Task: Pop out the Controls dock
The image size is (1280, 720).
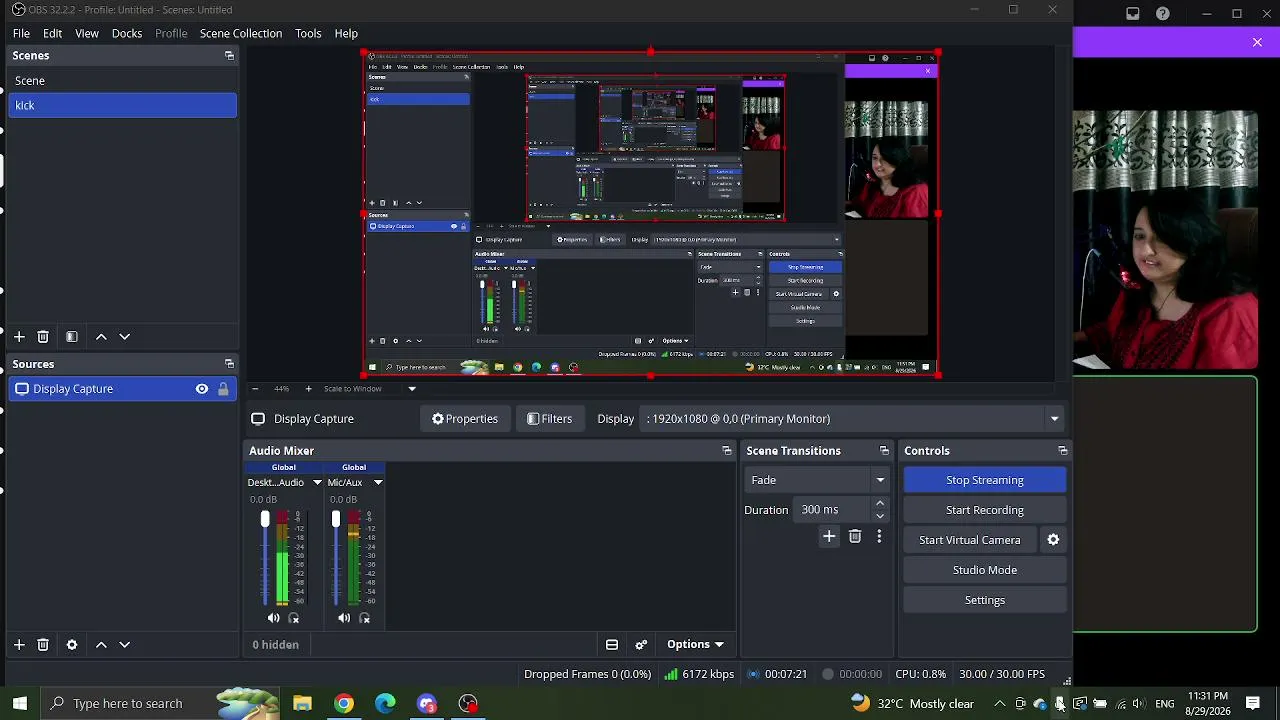Action: pos(1063,451)
